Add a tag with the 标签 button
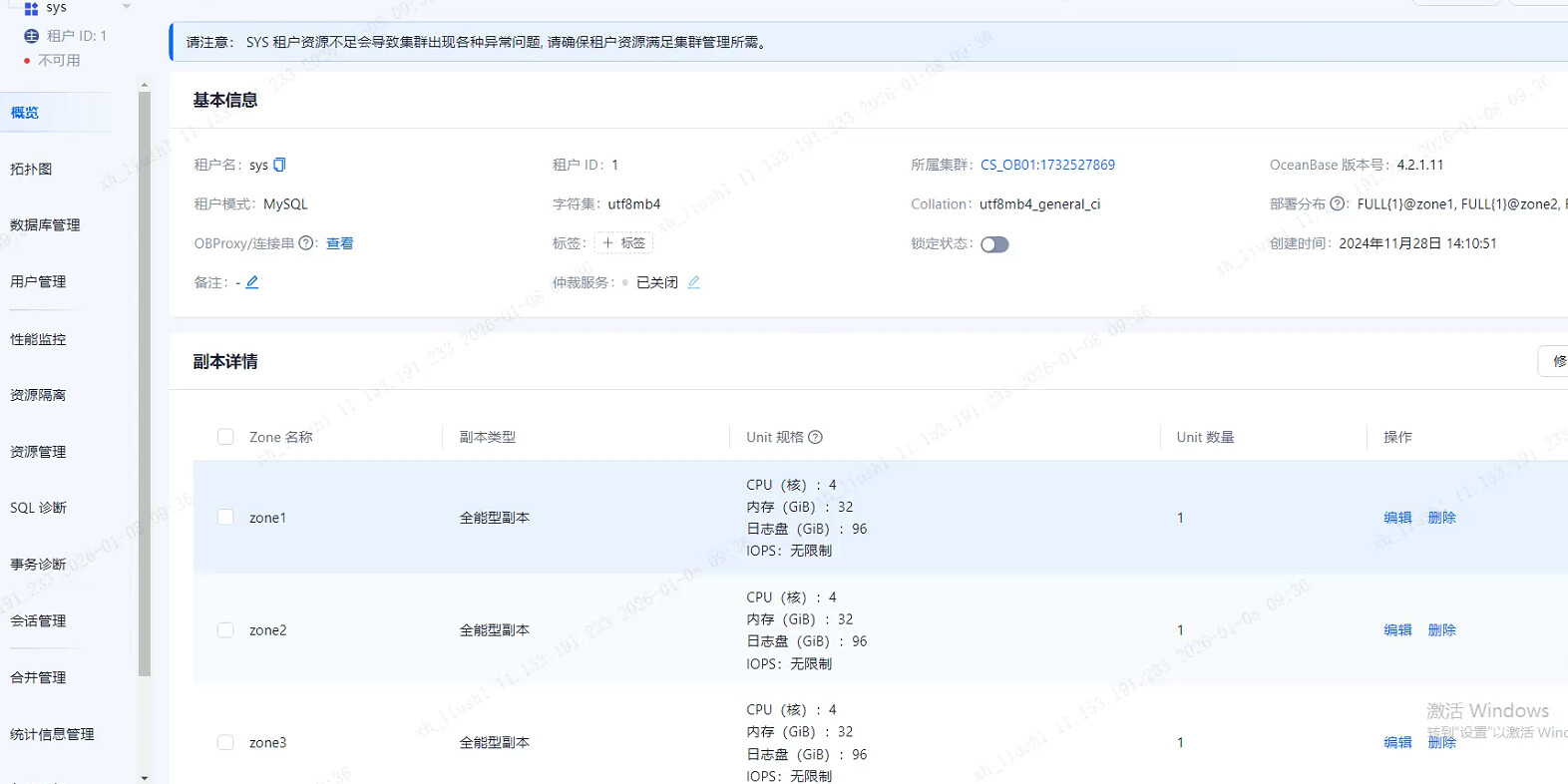Screen dimensions: 1568x784 (x=623, y=243)
